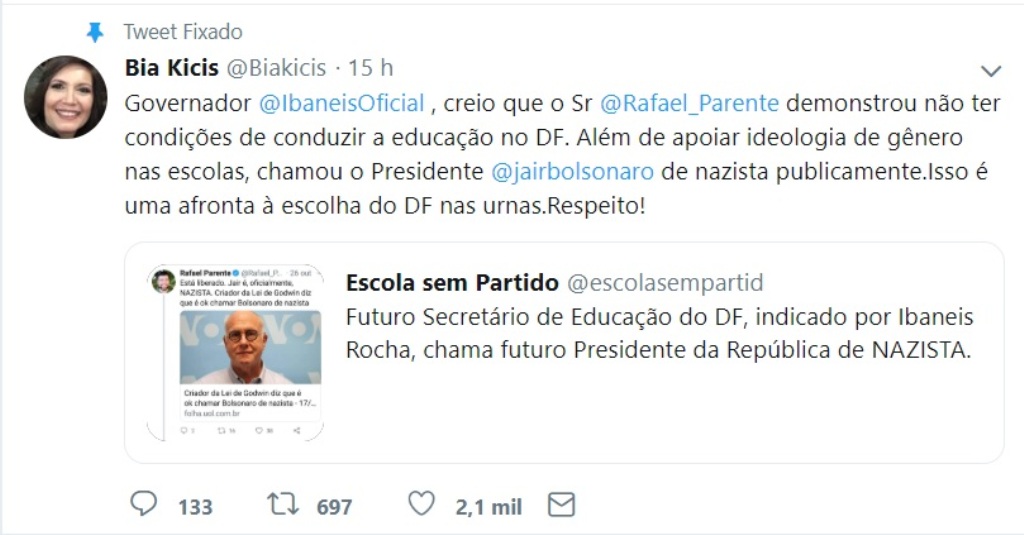Visit the @Rafael_Parente mentioned profile

pyautogui.click(x=689, y=103)
